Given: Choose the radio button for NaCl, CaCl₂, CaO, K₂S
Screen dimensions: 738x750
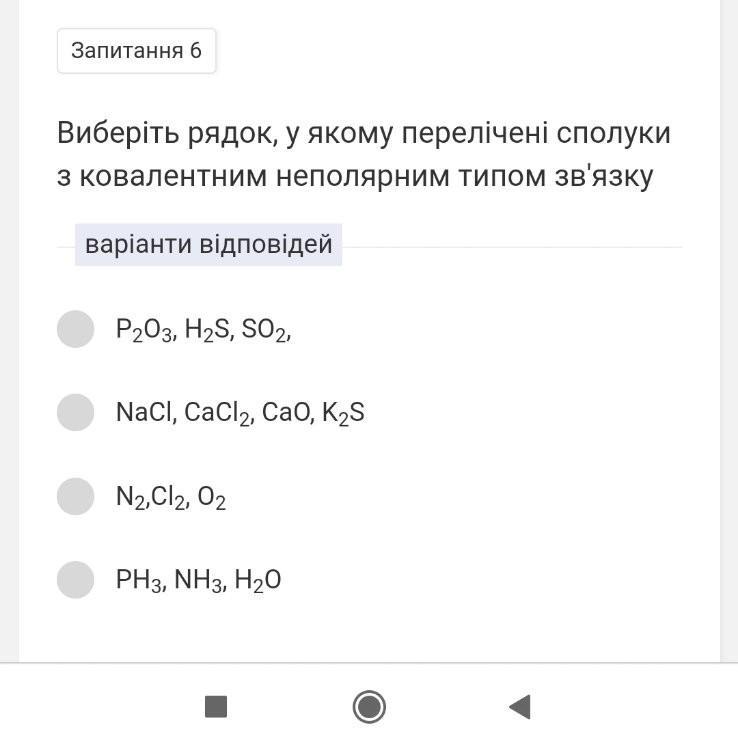Looking at the screenshot, I should tap(75, 412).
